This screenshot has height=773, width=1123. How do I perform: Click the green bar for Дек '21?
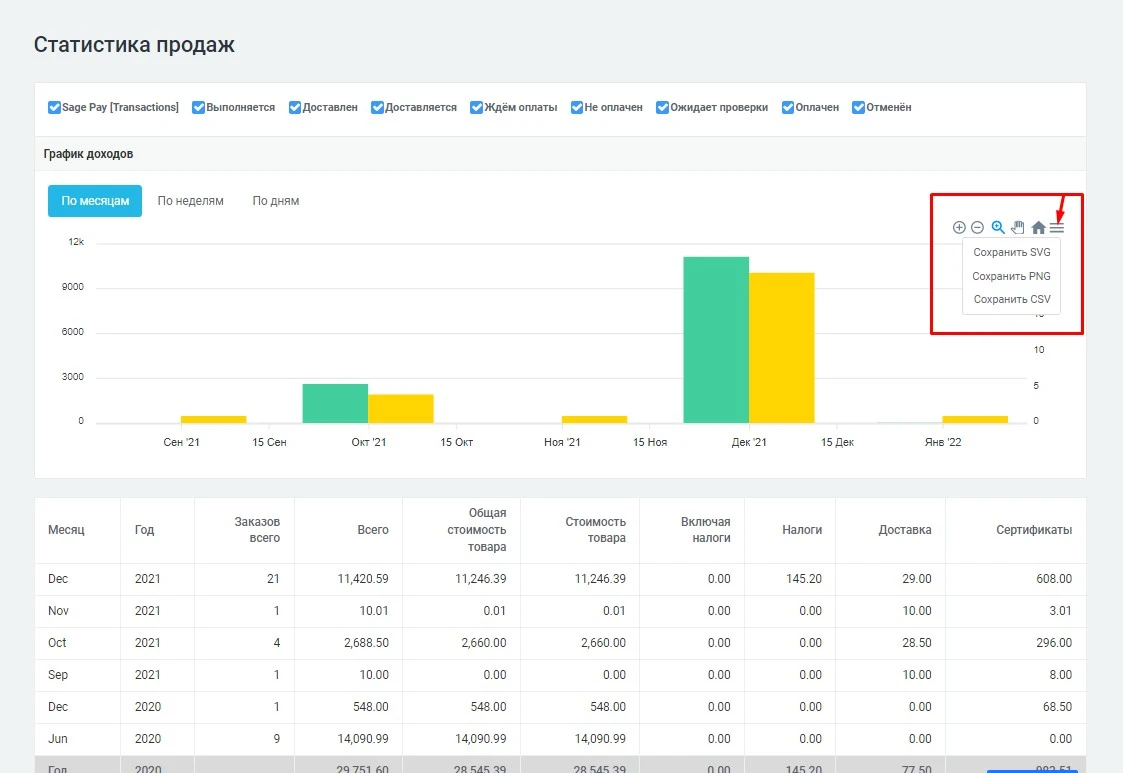point(716,340)
